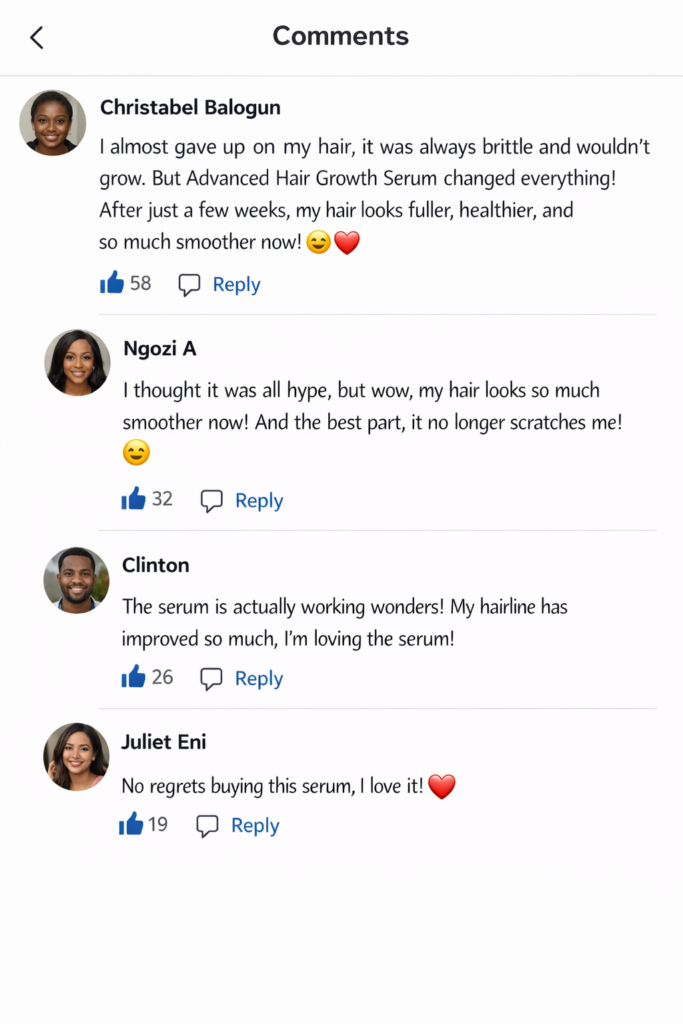
Task: Click the Christabel Balogun username
Action: click(x=190, y=107)
